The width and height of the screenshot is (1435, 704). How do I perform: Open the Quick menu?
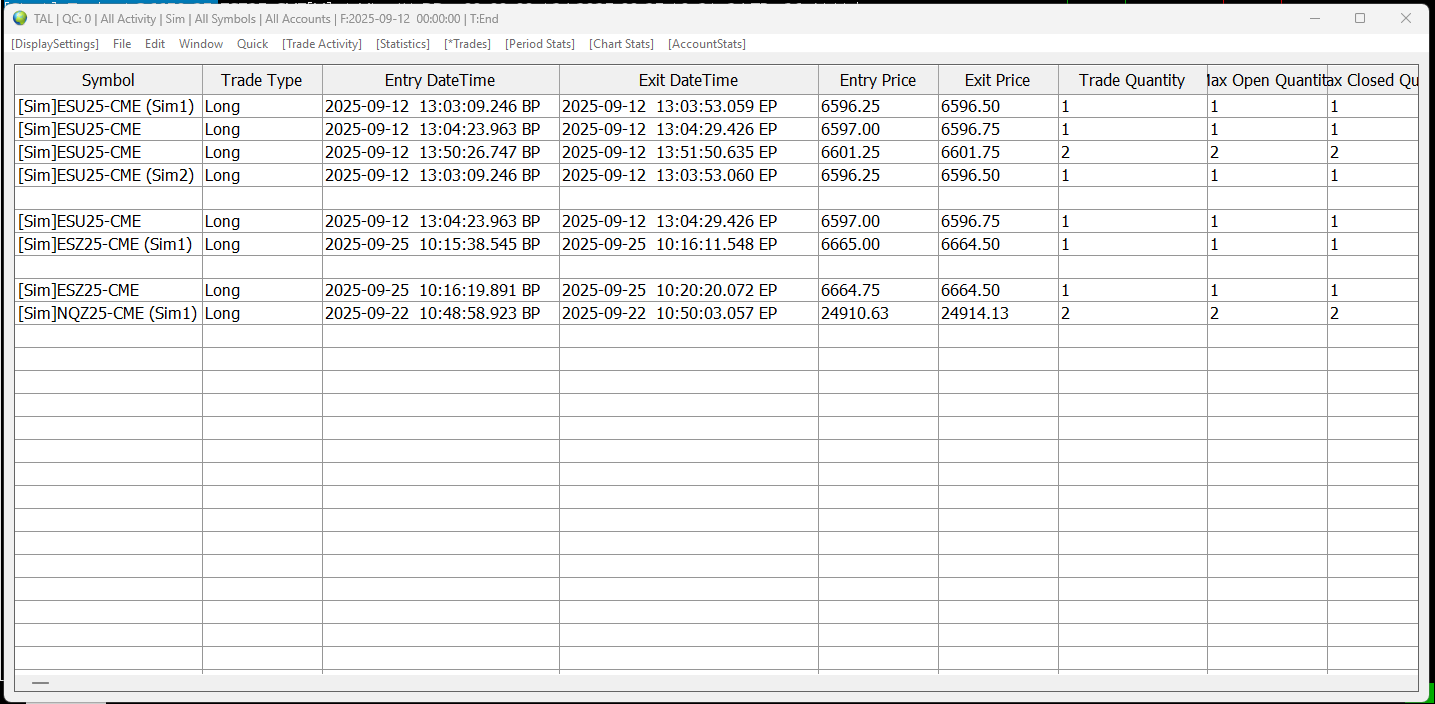(x=253, y=44)
